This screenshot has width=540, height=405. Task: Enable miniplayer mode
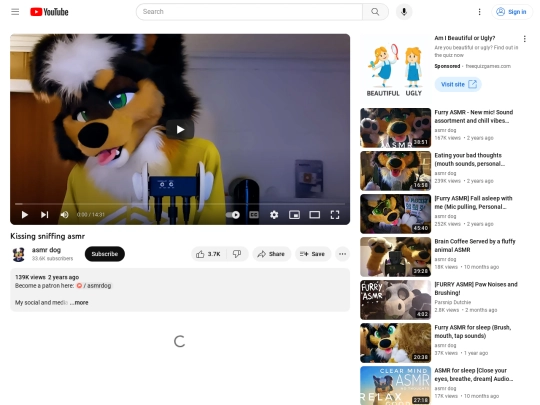[x=294, y=215]
